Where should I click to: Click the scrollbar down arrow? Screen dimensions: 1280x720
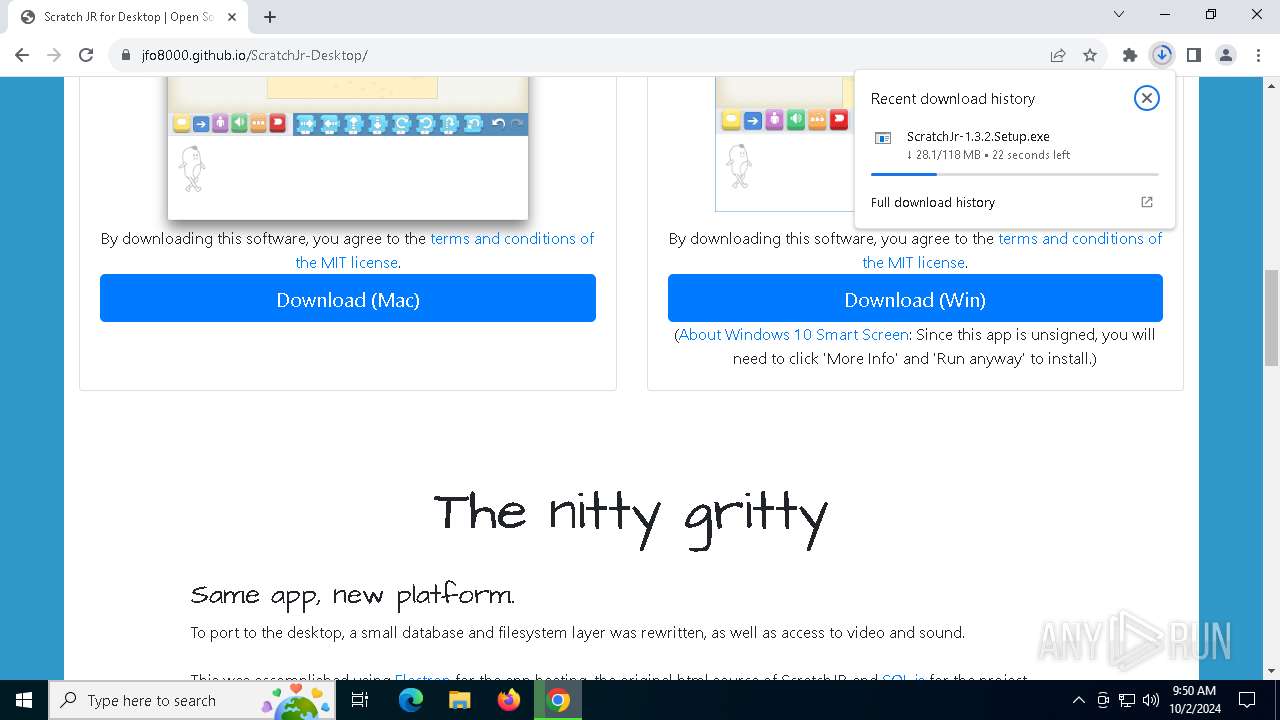(x=1271, y=671)
